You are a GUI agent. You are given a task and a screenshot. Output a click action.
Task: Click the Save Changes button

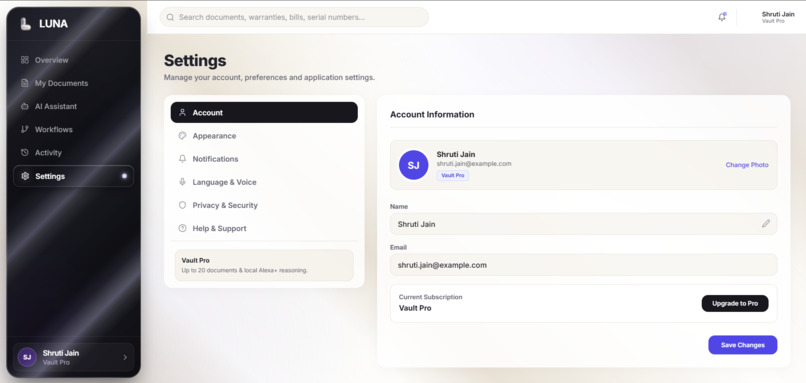743,345
